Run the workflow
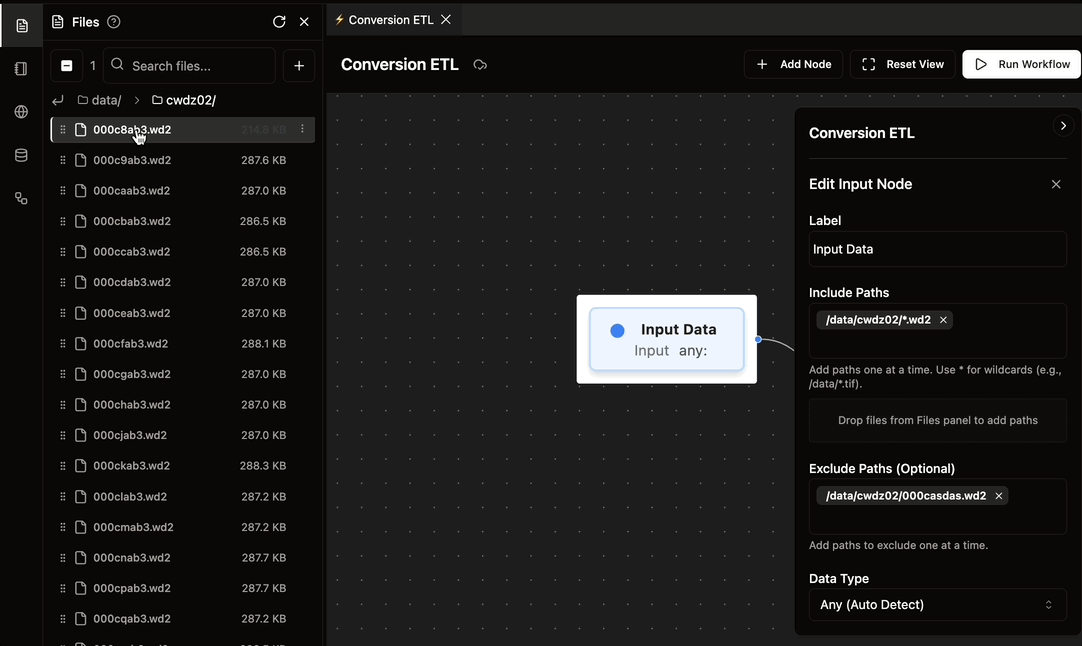 click(x=1021, y=64)
